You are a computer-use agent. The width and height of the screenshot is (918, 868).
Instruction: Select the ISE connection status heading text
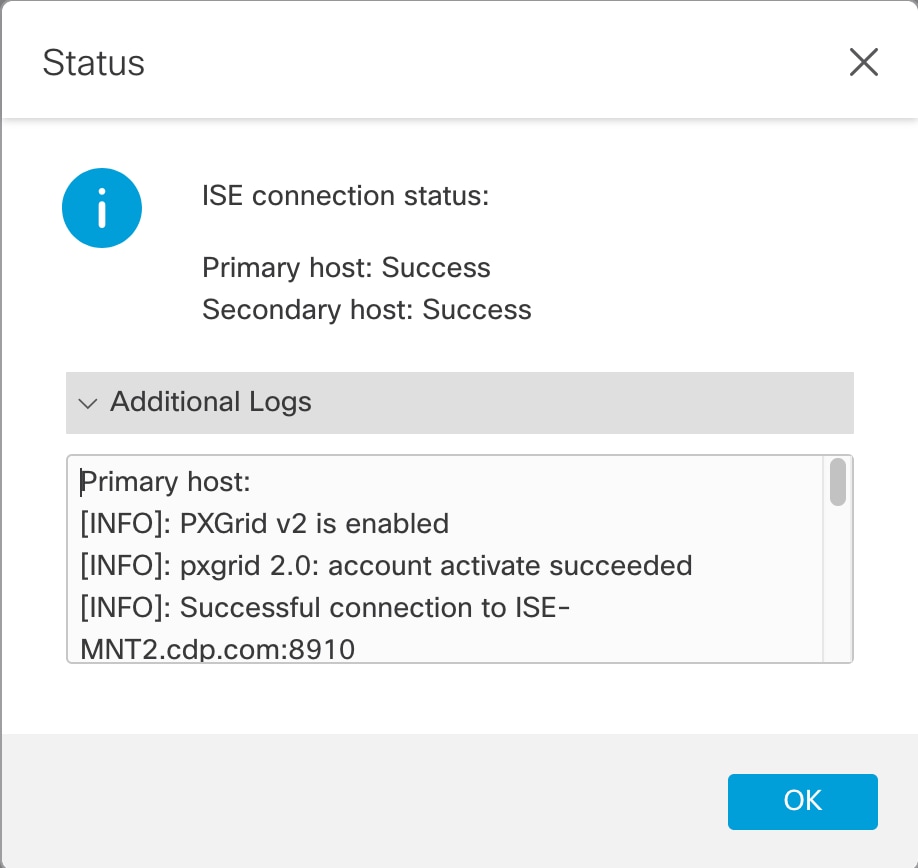click(345, 195)
